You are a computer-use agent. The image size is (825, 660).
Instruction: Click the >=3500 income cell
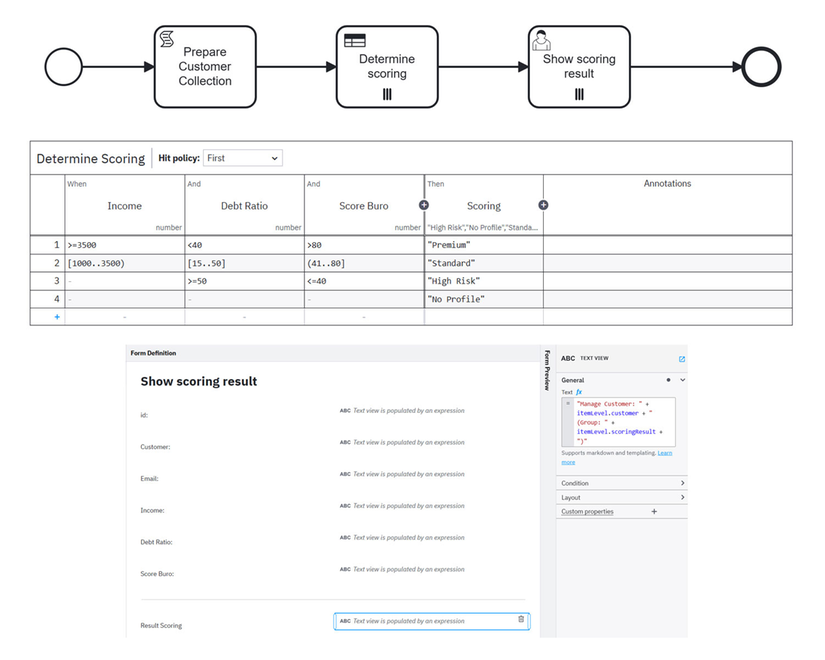125,245
